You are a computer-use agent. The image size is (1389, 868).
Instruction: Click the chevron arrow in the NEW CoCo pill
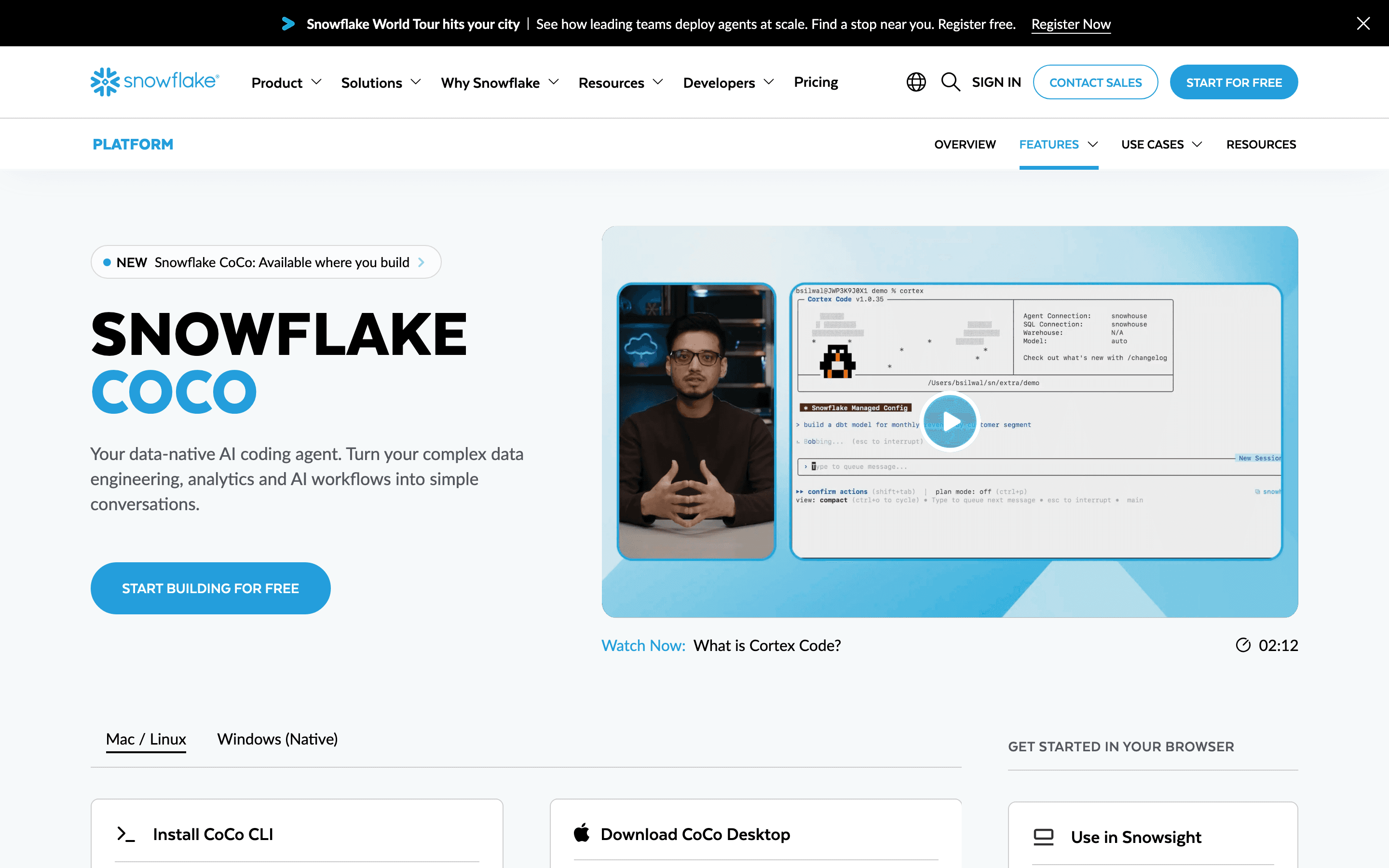(x=422, y=262)
